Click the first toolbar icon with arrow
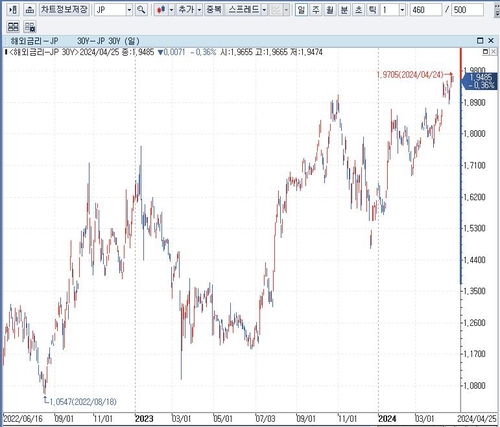 pos(13,10)
